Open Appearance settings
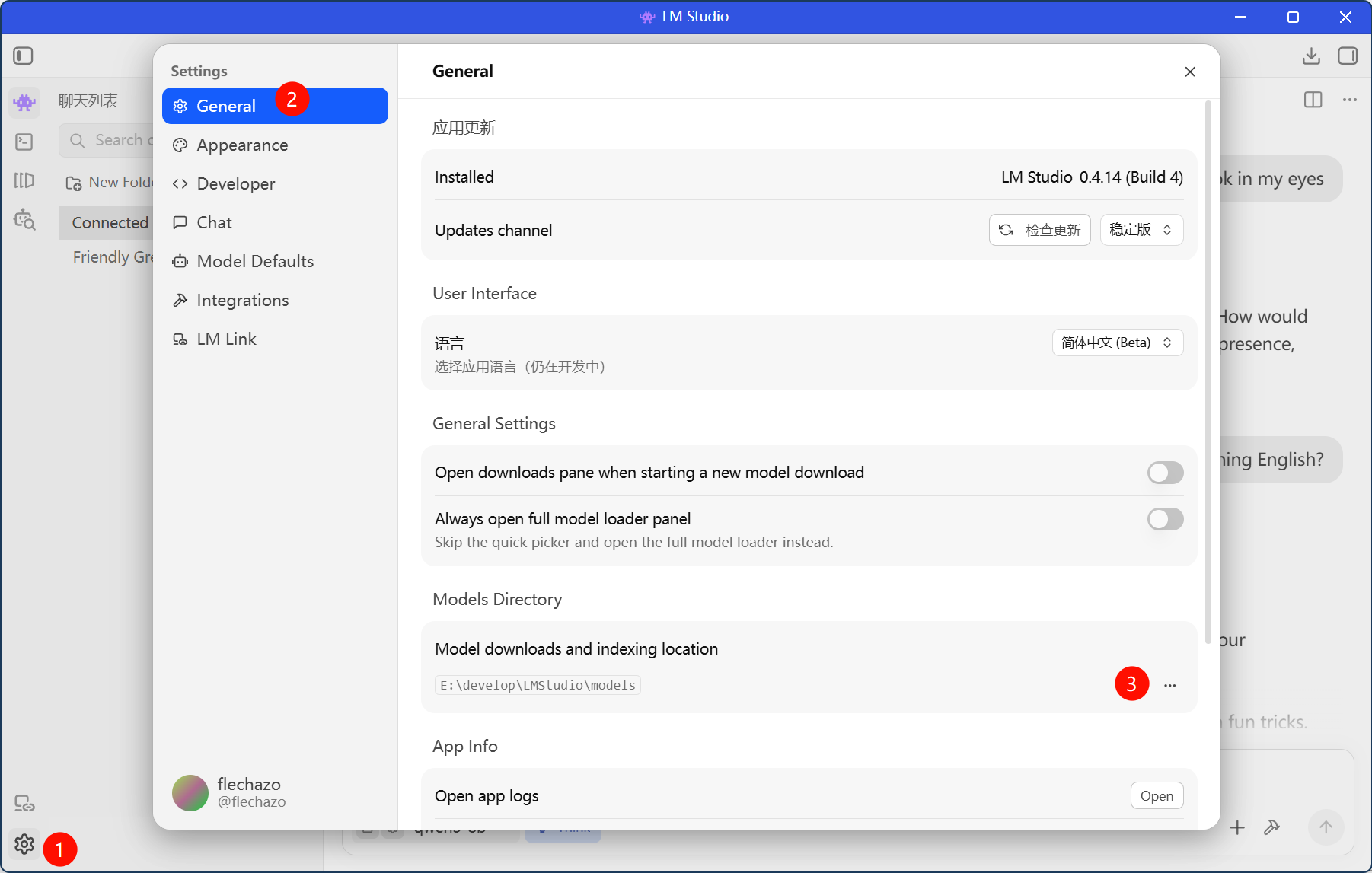The height and width of the screenshot is (873, 1372). 275,145
